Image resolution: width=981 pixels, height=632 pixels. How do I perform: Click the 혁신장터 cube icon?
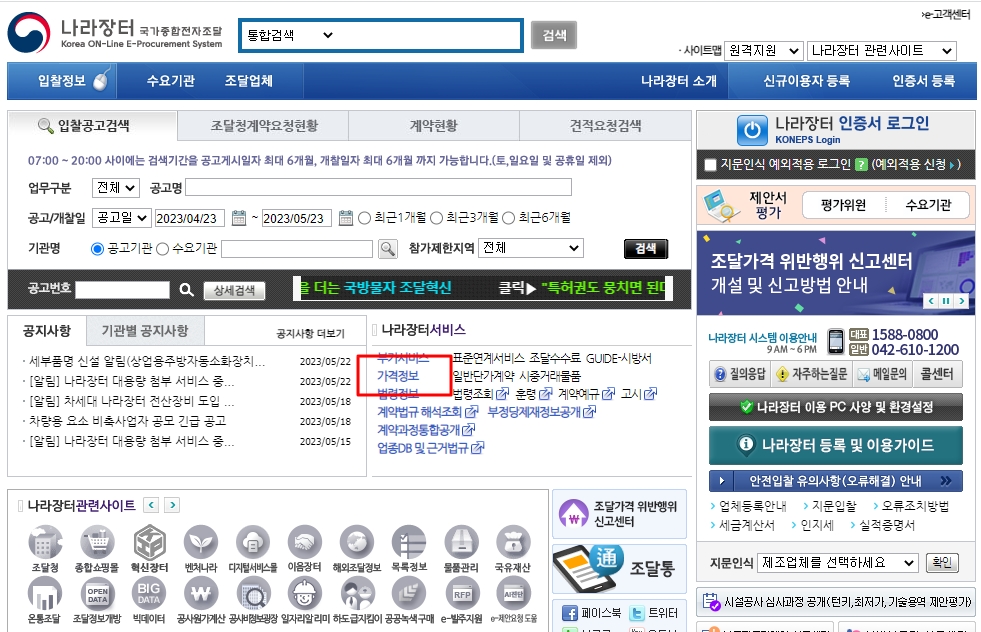[150, 543]
